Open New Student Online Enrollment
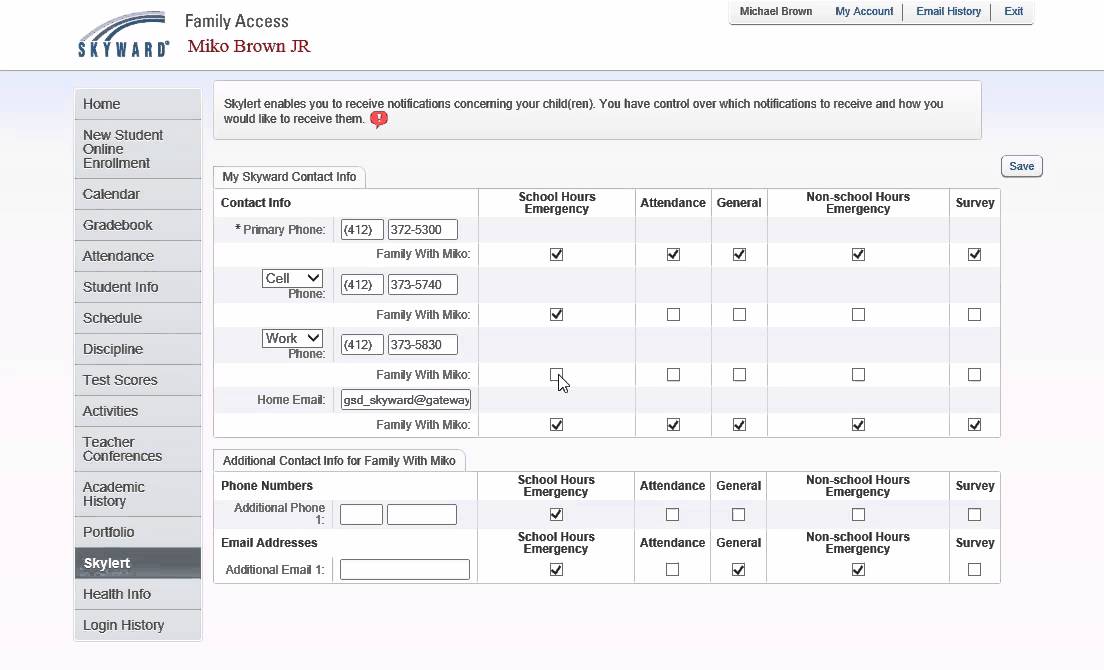 138,149
